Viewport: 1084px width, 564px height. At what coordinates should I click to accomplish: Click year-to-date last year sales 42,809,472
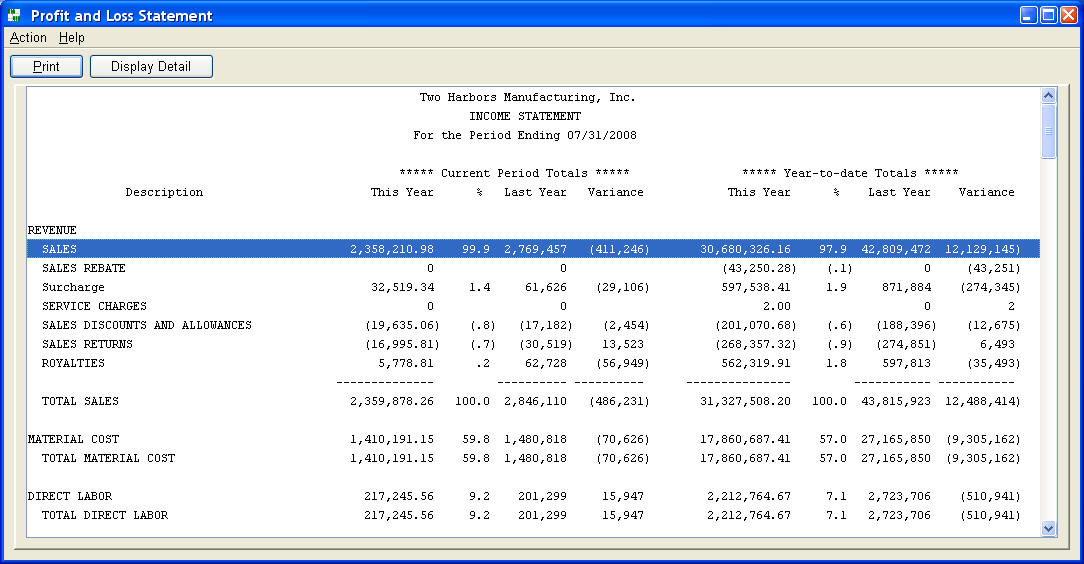pyautogui.click(x=896, y=249)
